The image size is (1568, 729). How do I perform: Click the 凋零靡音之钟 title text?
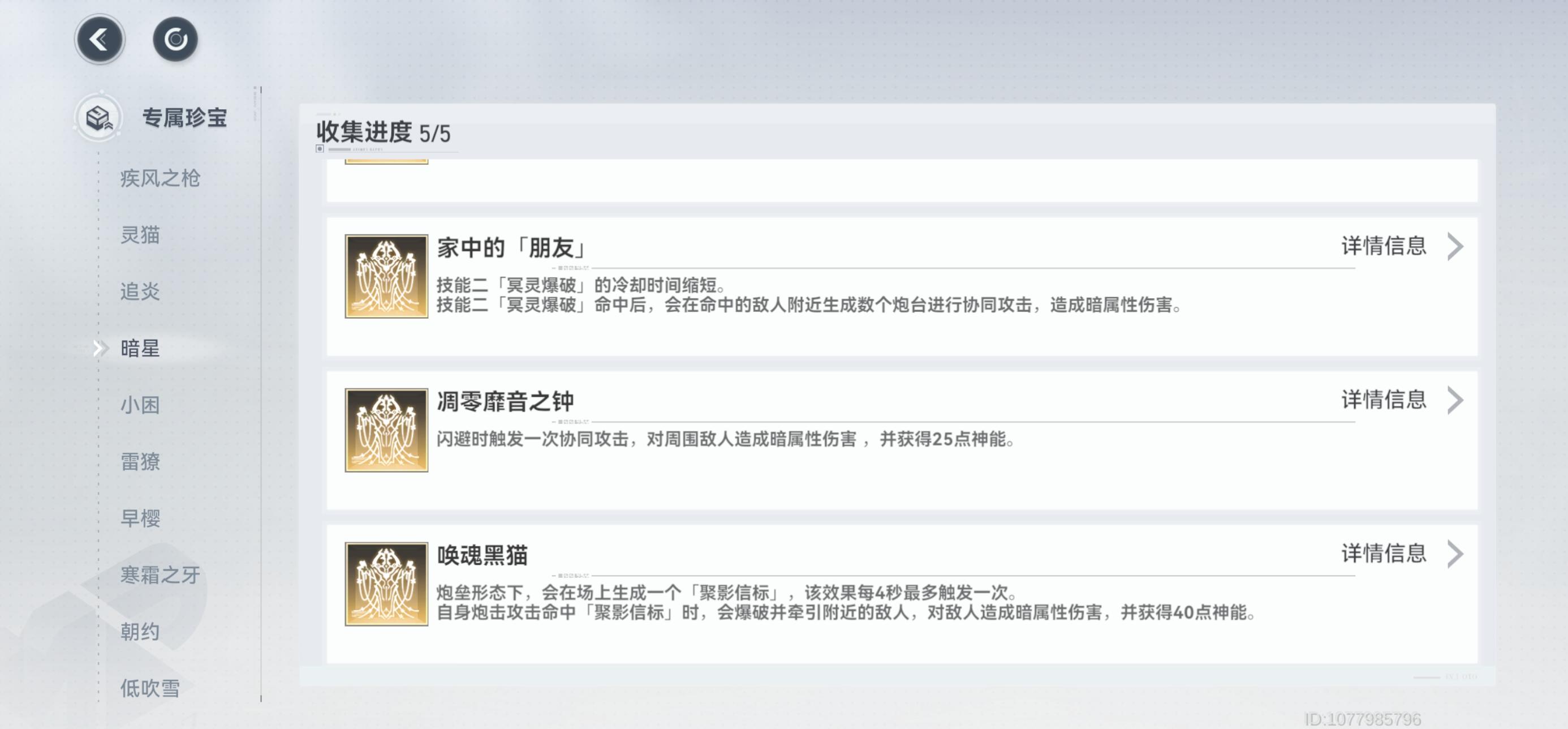coord(505,402)
